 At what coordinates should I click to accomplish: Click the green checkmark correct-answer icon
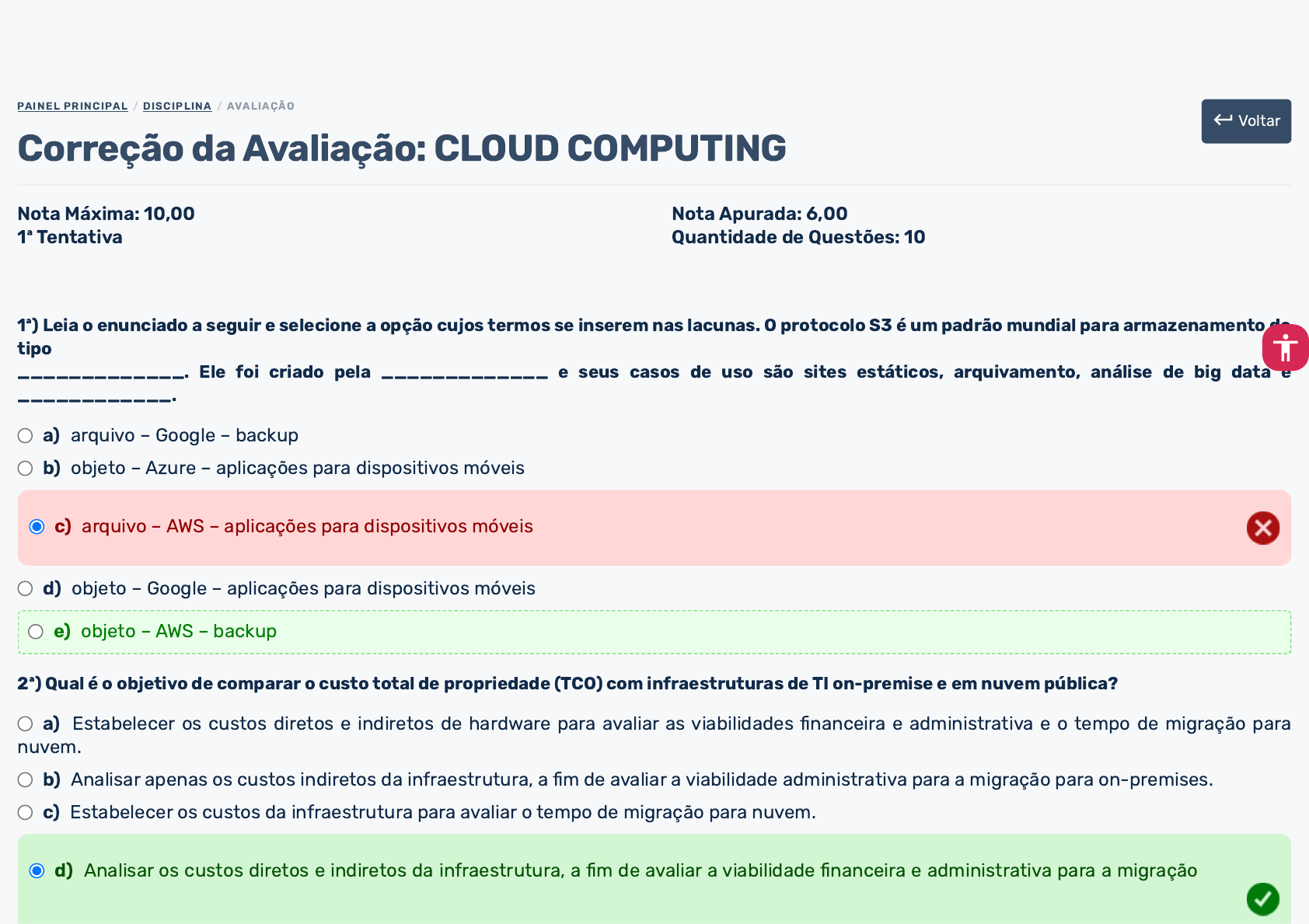coord(1262,899)
